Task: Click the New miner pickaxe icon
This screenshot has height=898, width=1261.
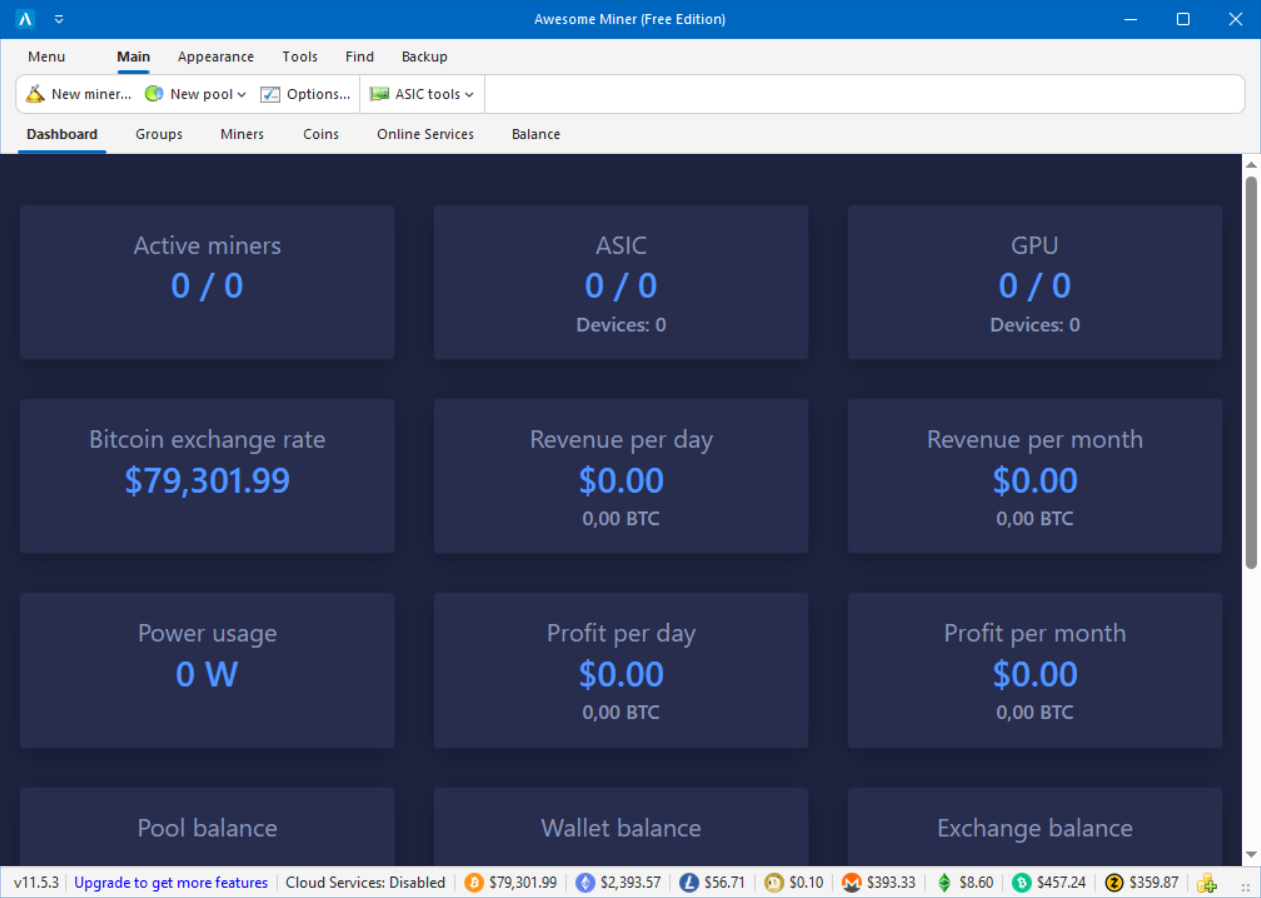Action: pyautogui.click(x=36, y=94)
